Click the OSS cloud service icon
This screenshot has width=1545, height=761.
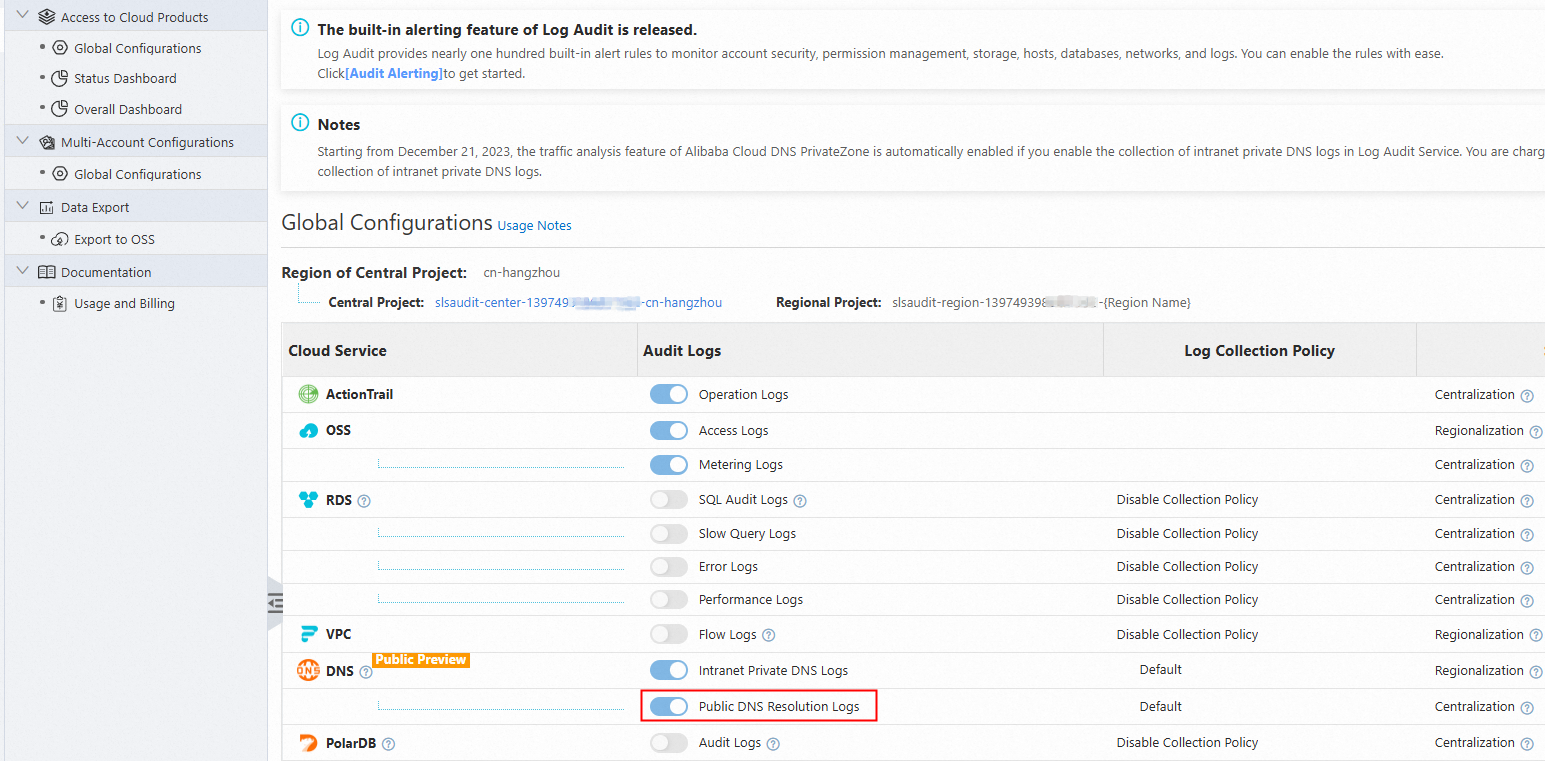coord(307,430)
